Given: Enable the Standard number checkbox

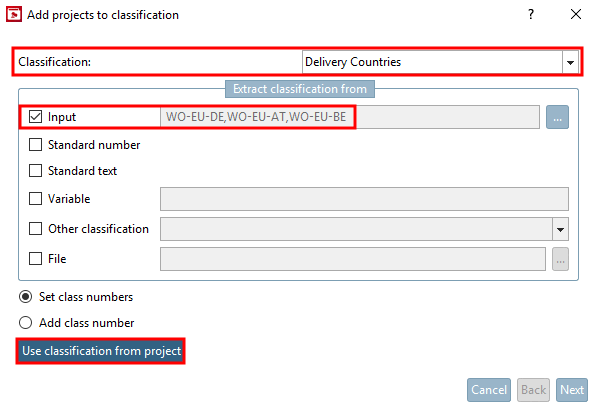Looking at the screenshot, I should tap(35, 145).
